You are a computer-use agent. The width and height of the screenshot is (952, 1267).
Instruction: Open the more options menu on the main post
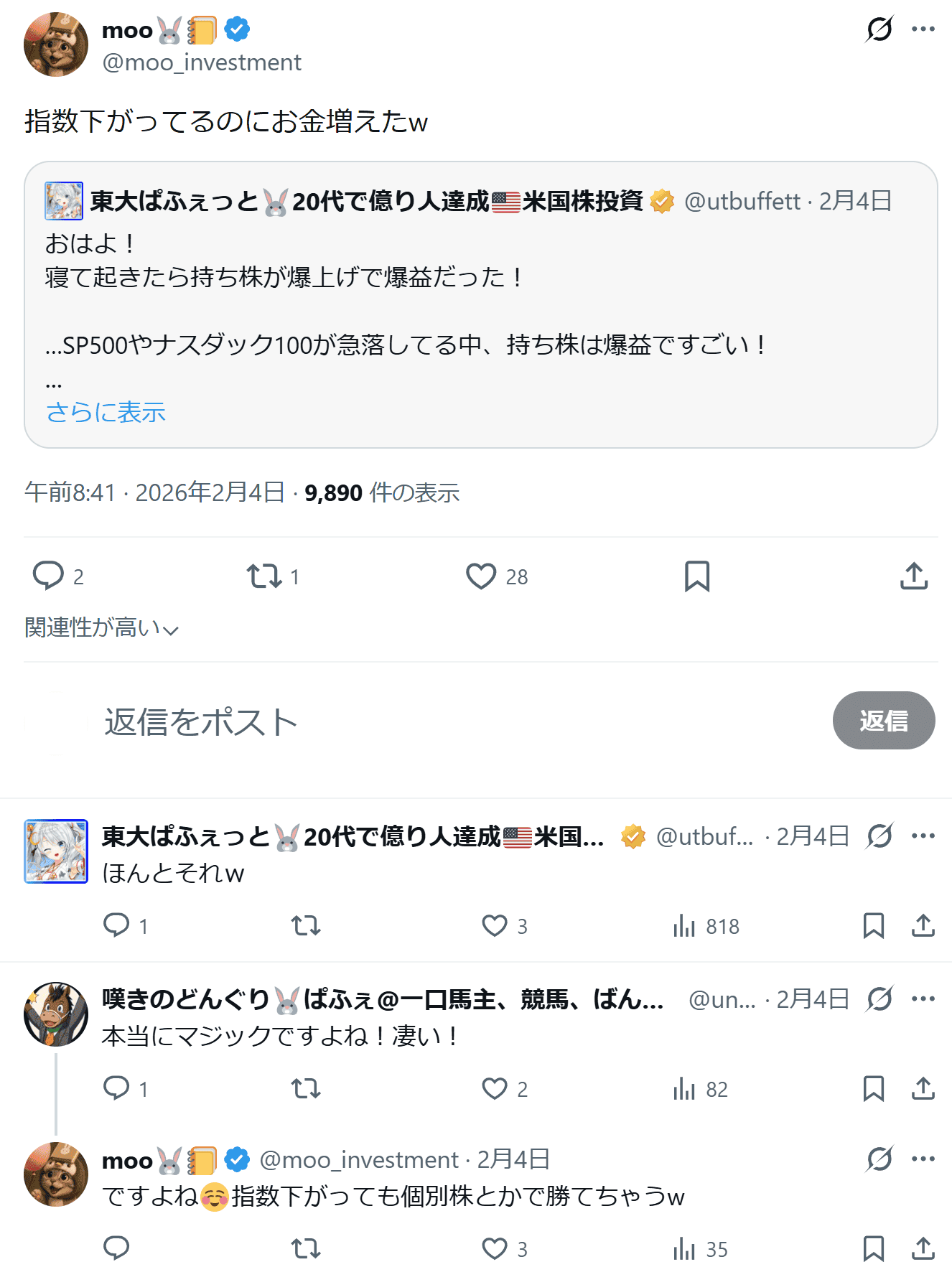(x=923, y=29)
